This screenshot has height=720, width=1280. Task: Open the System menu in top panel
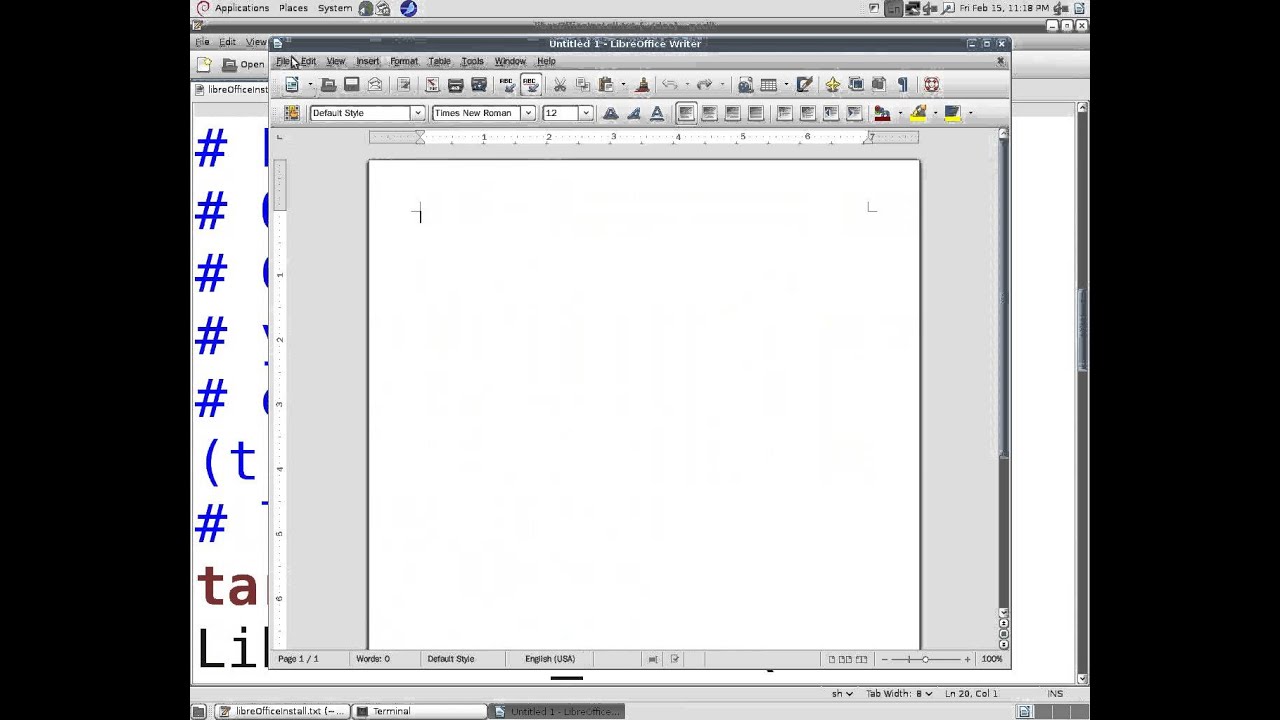(x=335, y=8)
